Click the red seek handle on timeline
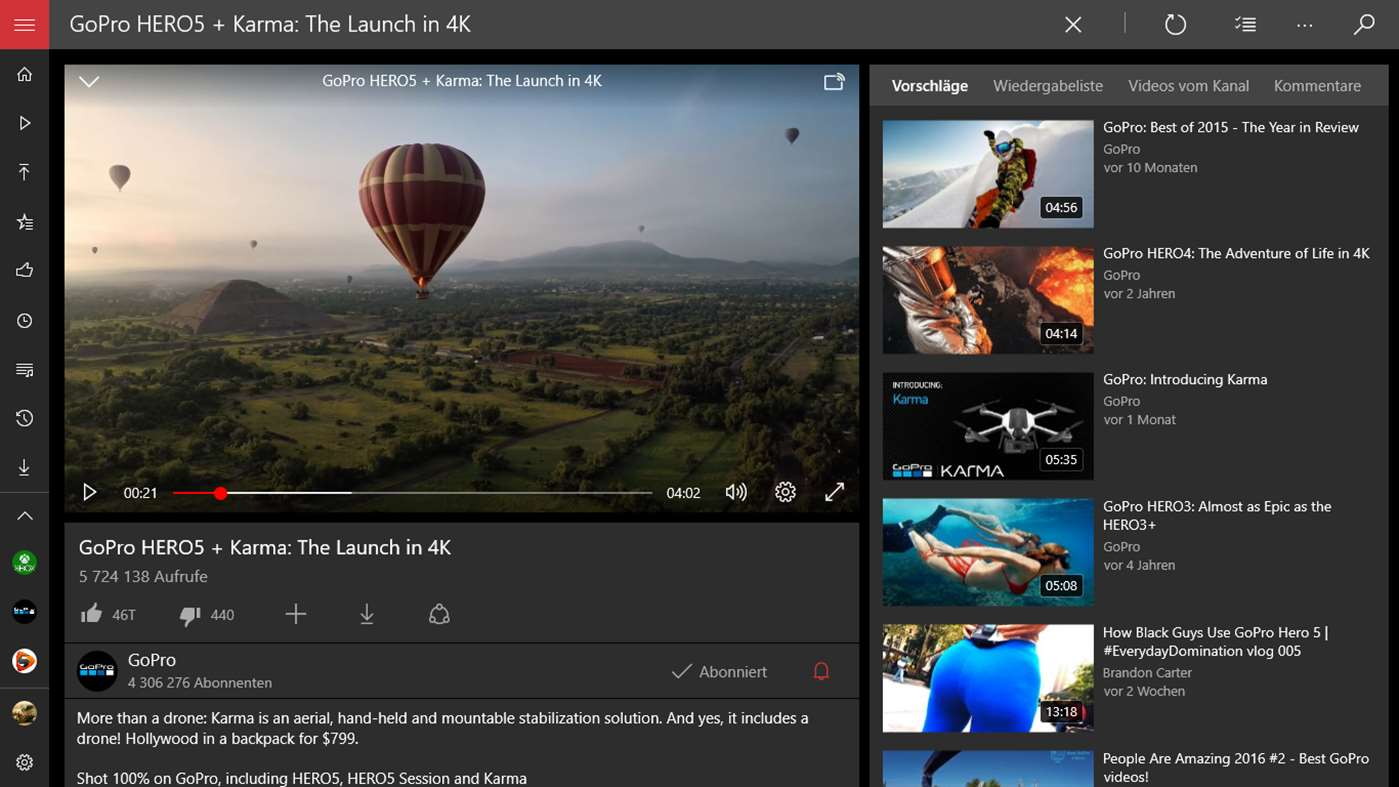The width and height of the screenshot is (1399, 787). pos(220,493)
